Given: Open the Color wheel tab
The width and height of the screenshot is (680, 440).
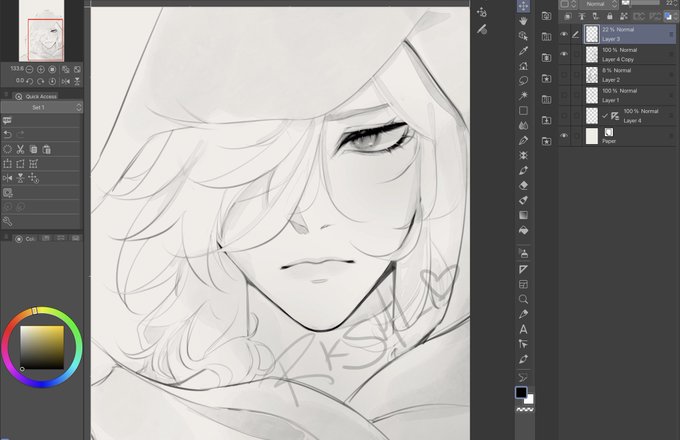Looking at the screenshot, I should (x=25, y=239).
